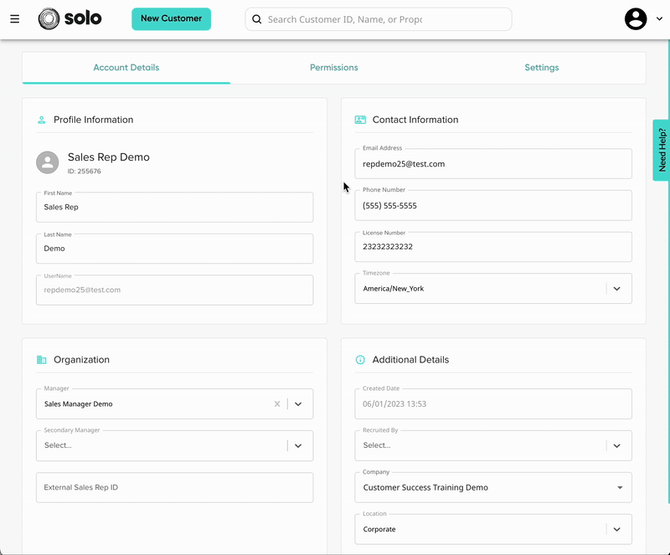Click the Additional Details info icon
This screenshot has width=670, height=555.
pos(360,360)
